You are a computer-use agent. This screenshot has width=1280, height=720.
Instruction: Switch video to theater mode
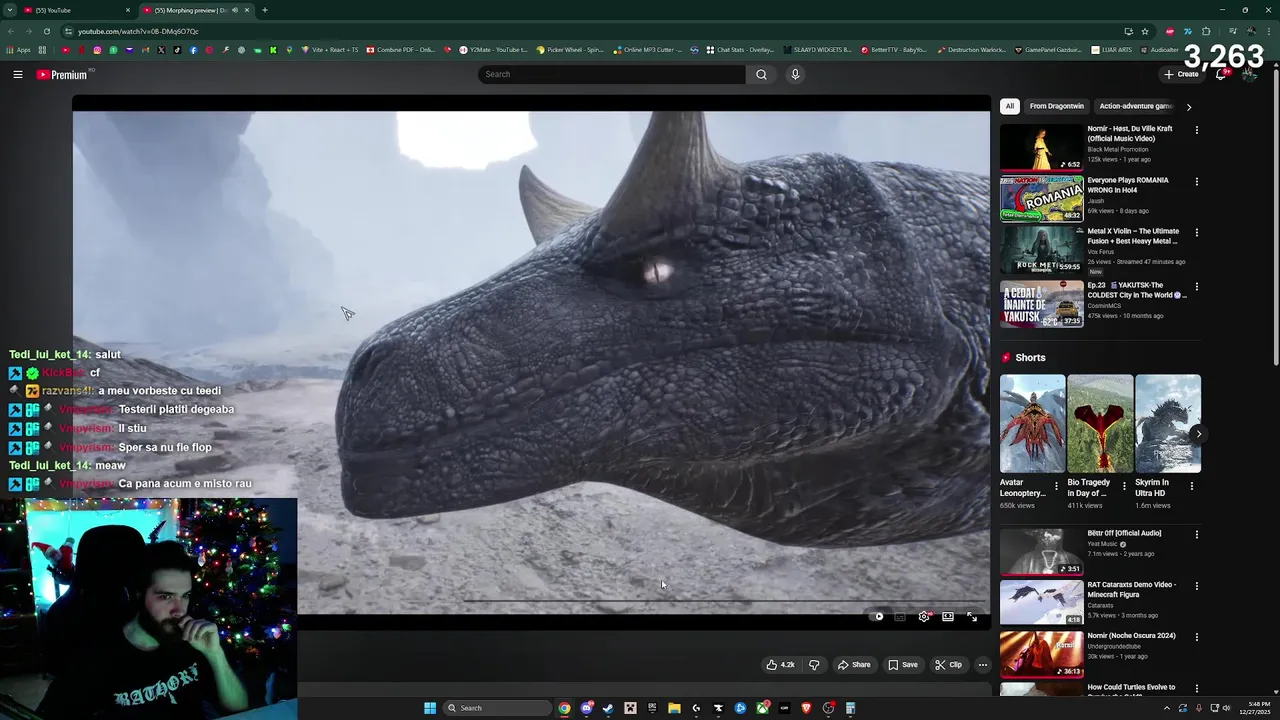click(948, 616)
